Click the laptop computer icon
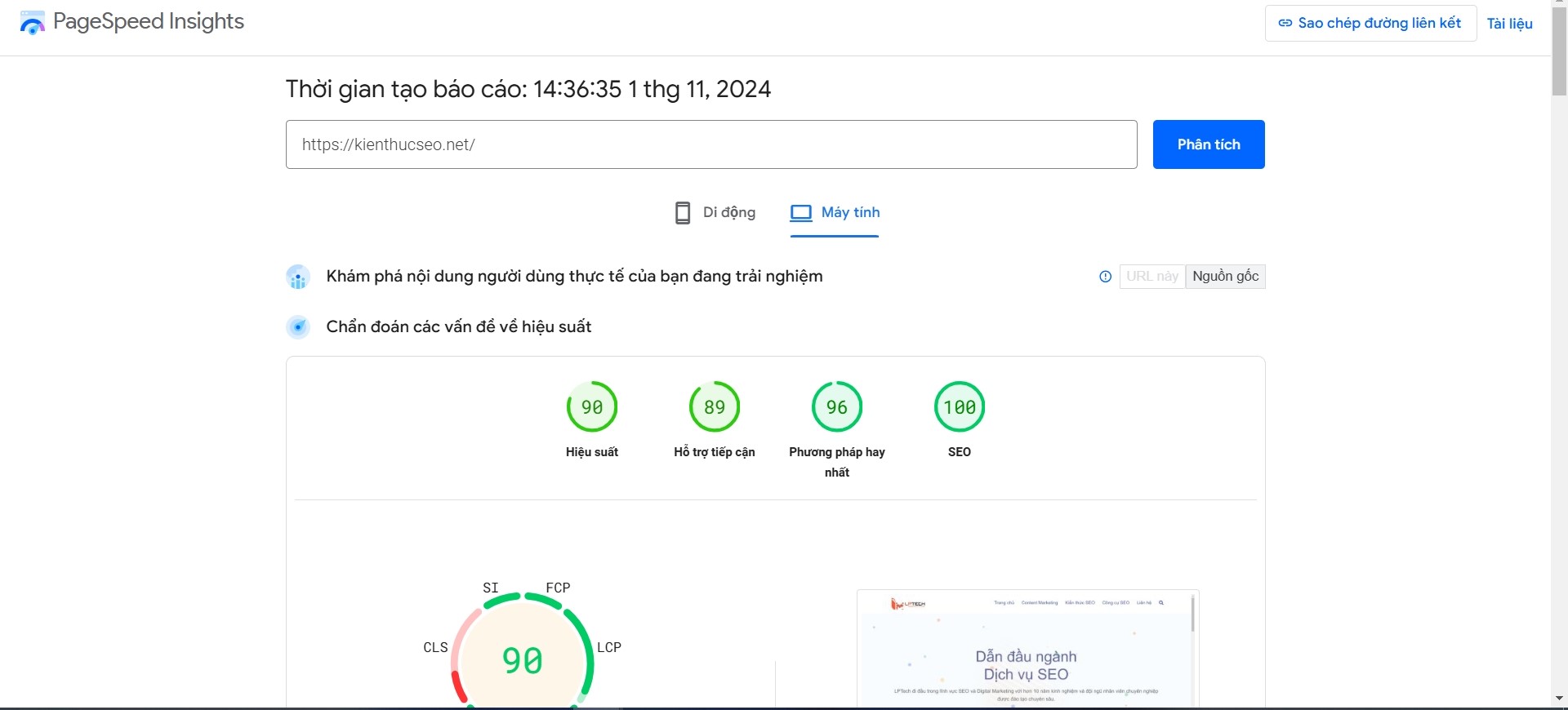This screenshot has height=710, width=1568. click(801, 213)
